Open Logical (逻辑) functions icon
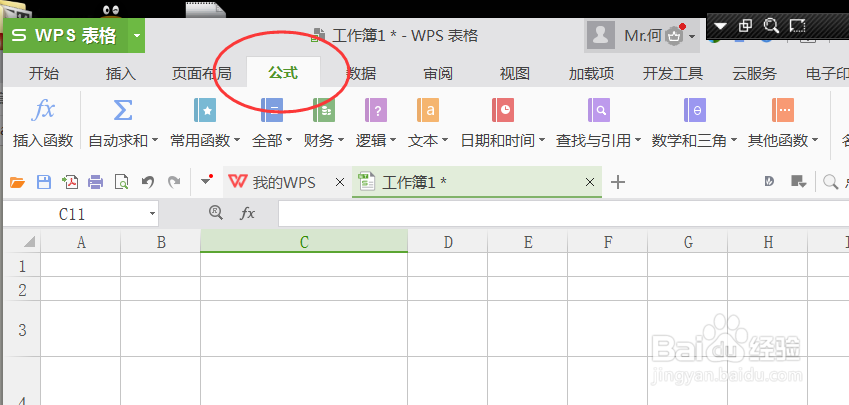 (x=376, y=110)
